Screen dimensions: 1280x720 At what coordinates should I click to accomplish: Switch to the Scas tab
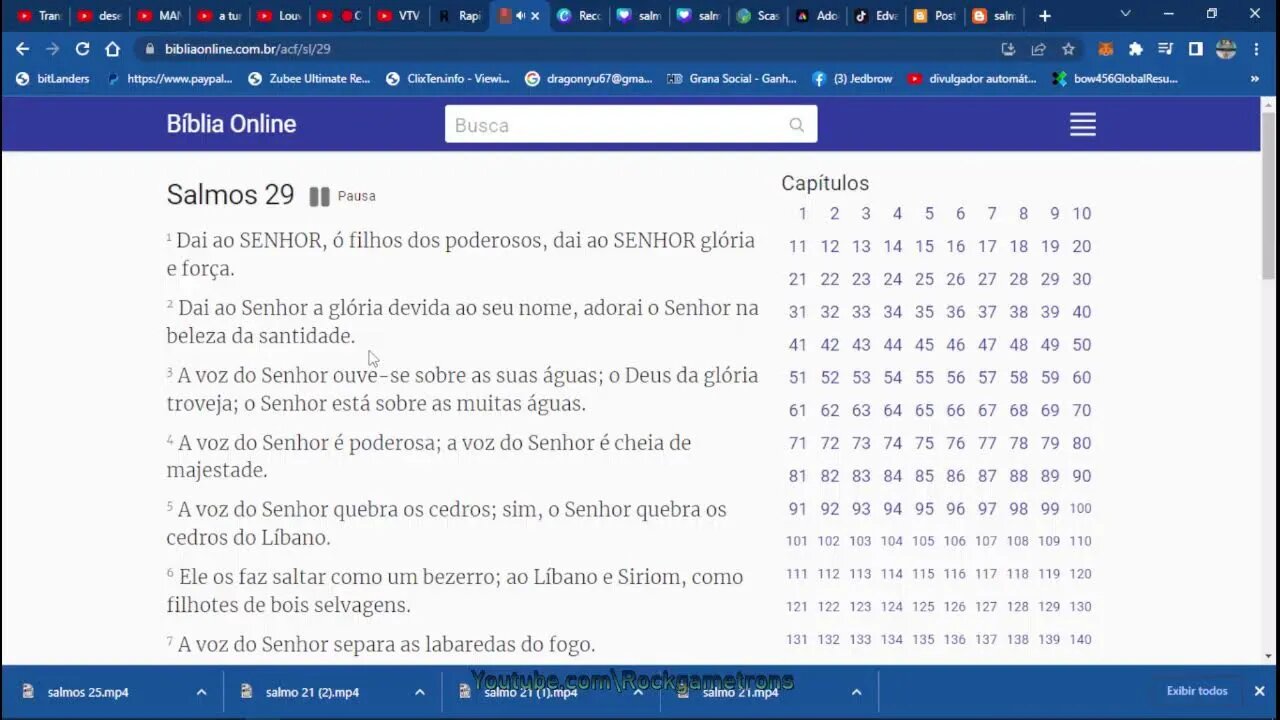coord(758,16)
